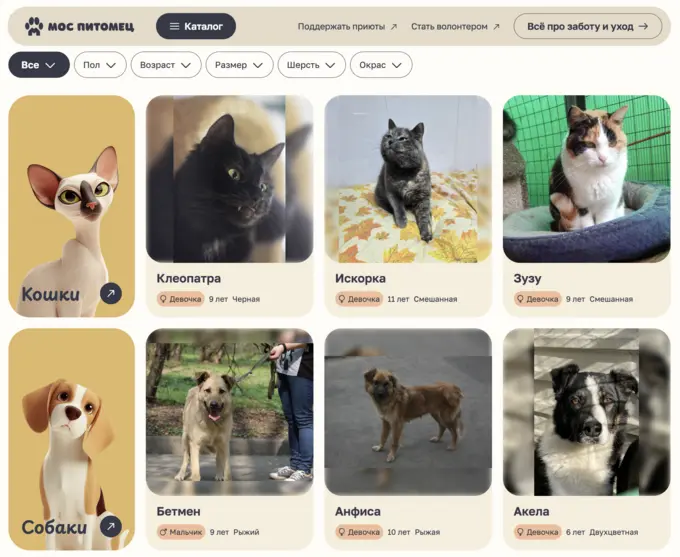Click the arrow icon on Кошки card
The width and height of the screenshot is (680, 557).
(111, 293)
